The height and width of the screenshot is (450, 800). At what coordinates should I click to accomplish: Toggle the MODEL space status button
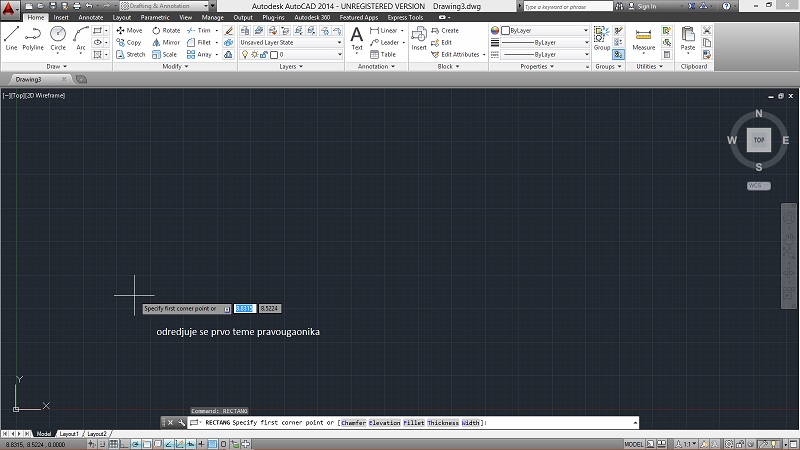[634, 443]
